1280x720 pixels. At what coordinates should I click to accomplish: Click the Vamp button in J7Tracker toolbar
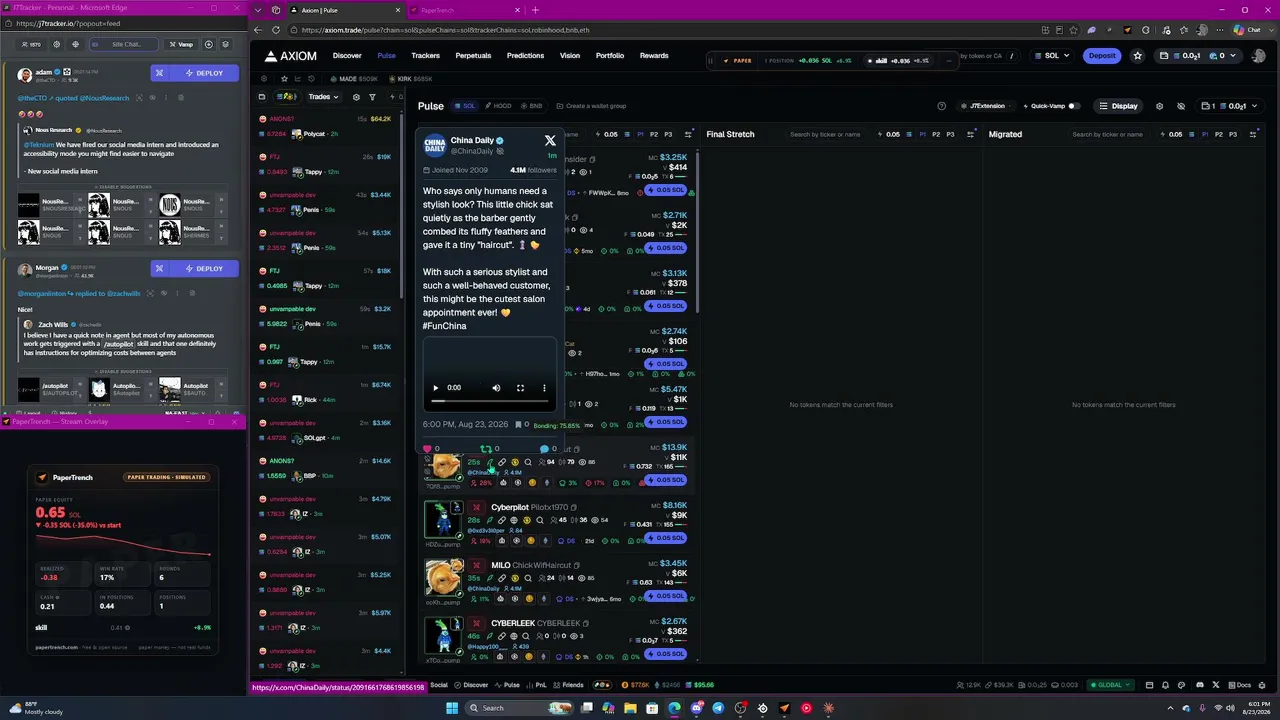point(182,44)
